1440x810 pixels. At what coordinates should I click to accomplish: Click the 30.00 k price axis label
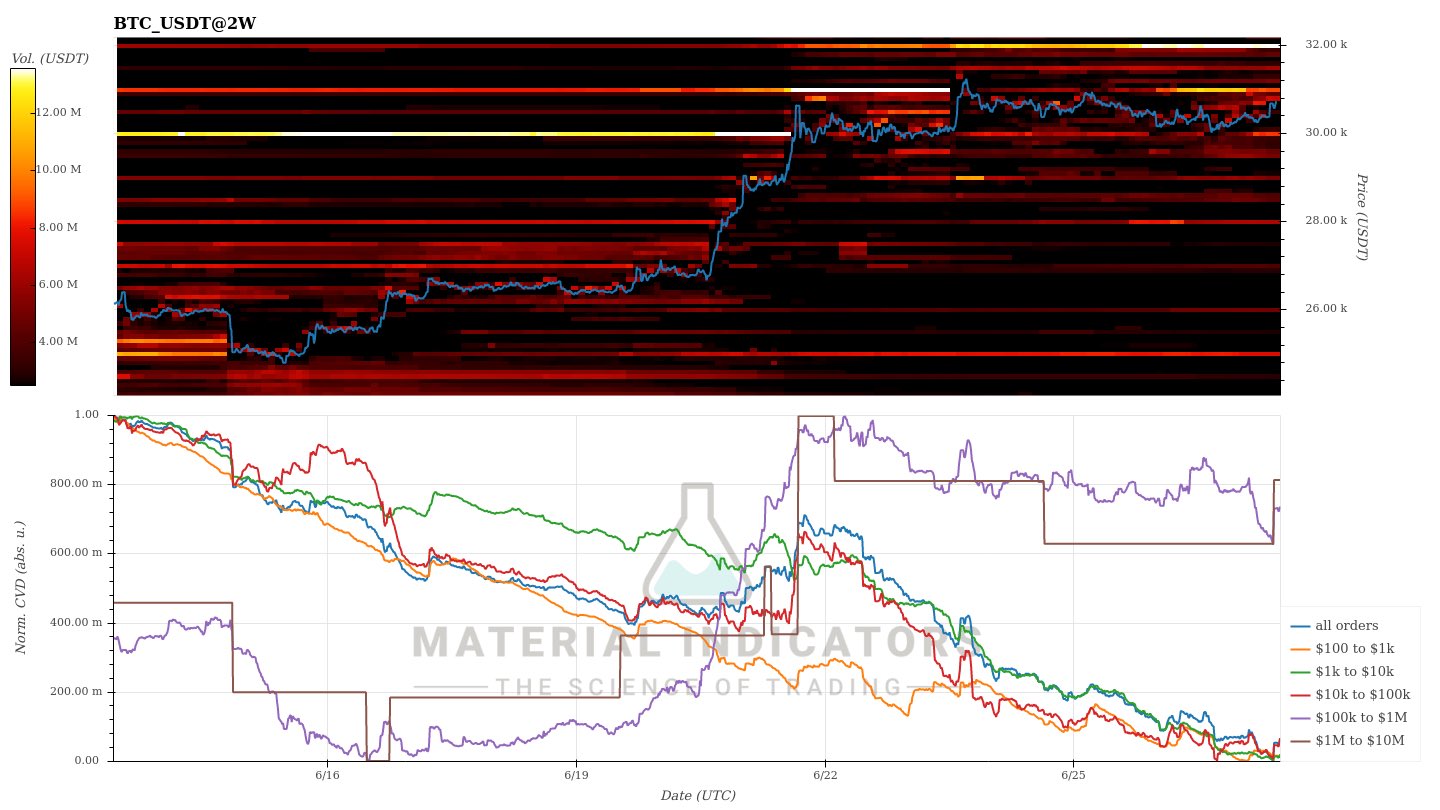click(x=1326, y=132)
